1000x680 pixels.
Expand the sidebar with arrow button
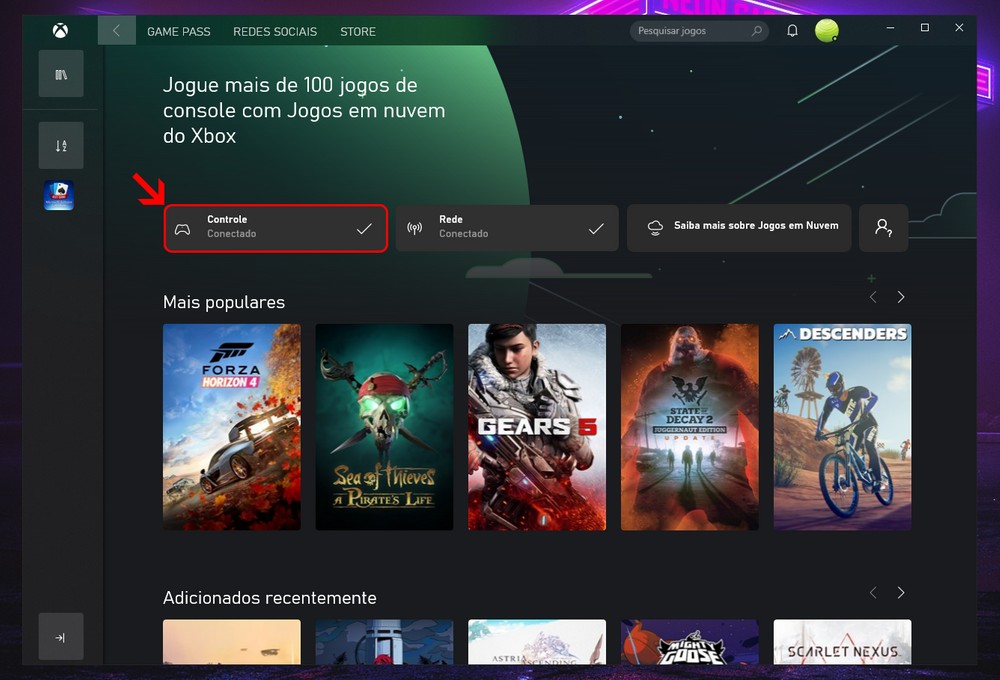[x=61, y=637]
